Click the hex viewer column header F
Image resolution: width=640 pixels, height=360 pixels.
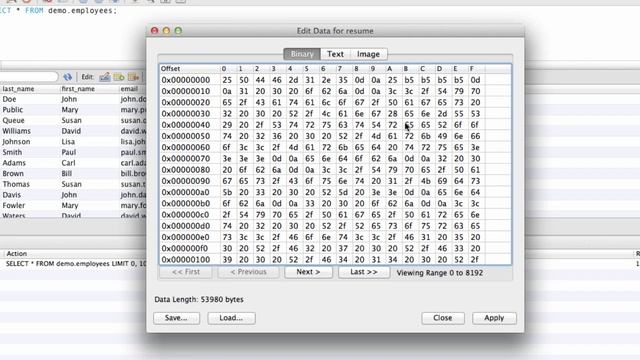472,69
